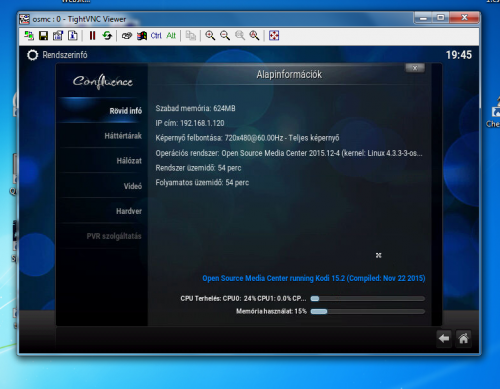Click the Szabad memória 624MB line

195,108
